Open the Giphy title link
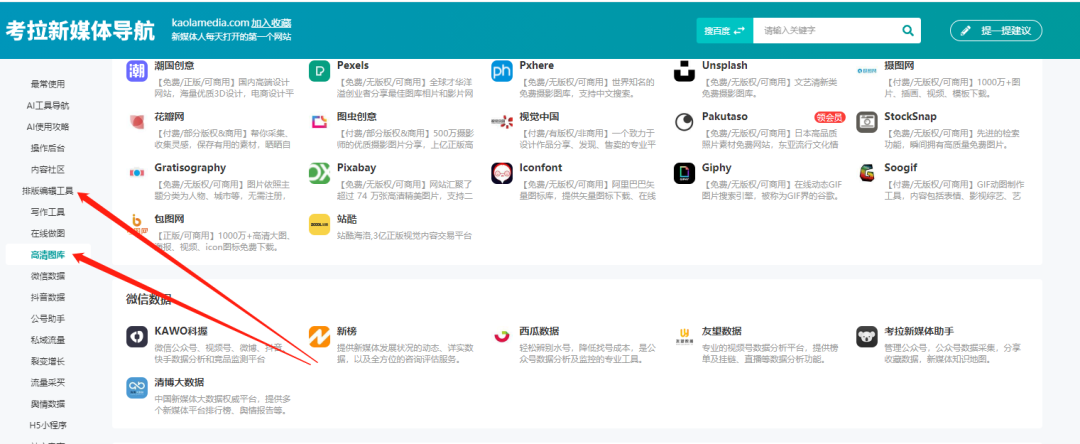The width and height of the screenshot is (1080, 444). [x=716, y=167]
